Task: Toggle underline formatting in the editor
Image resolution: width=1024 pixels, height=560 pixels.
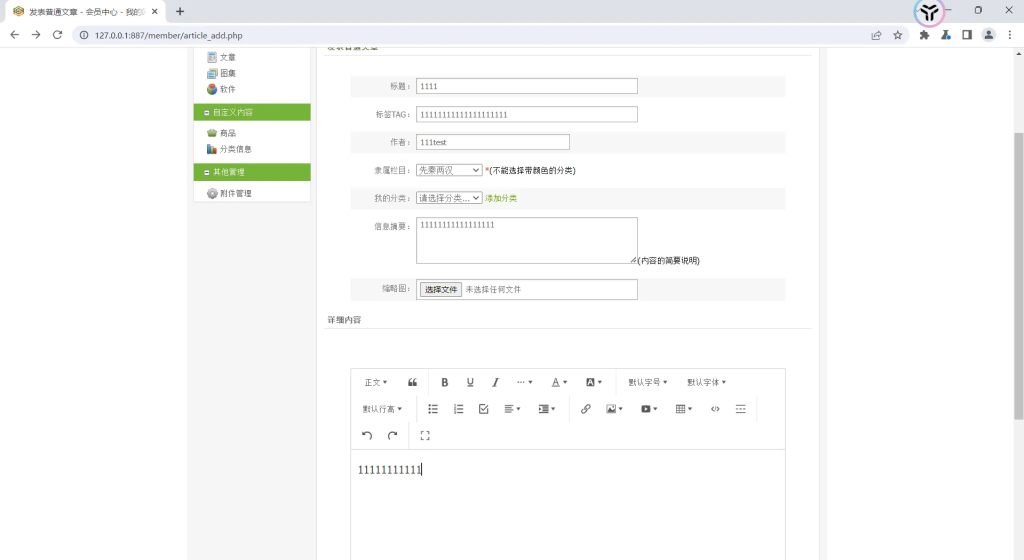Action: coord(470,382)
